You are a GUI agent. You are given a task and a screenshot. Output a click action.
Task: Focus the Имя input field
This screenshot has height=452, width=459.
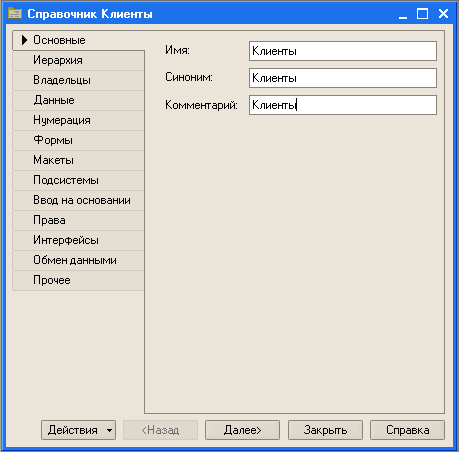pyautogui.click(x=343, y=51)
